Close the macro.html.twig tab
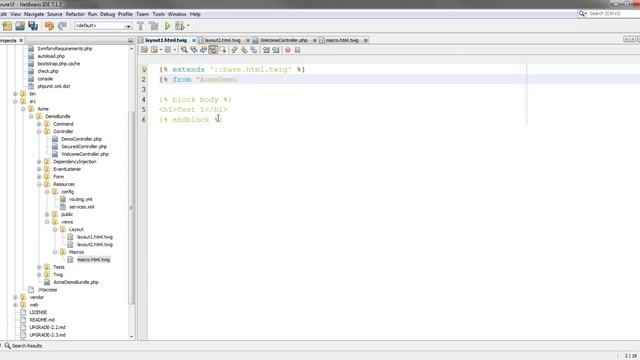 366,40
